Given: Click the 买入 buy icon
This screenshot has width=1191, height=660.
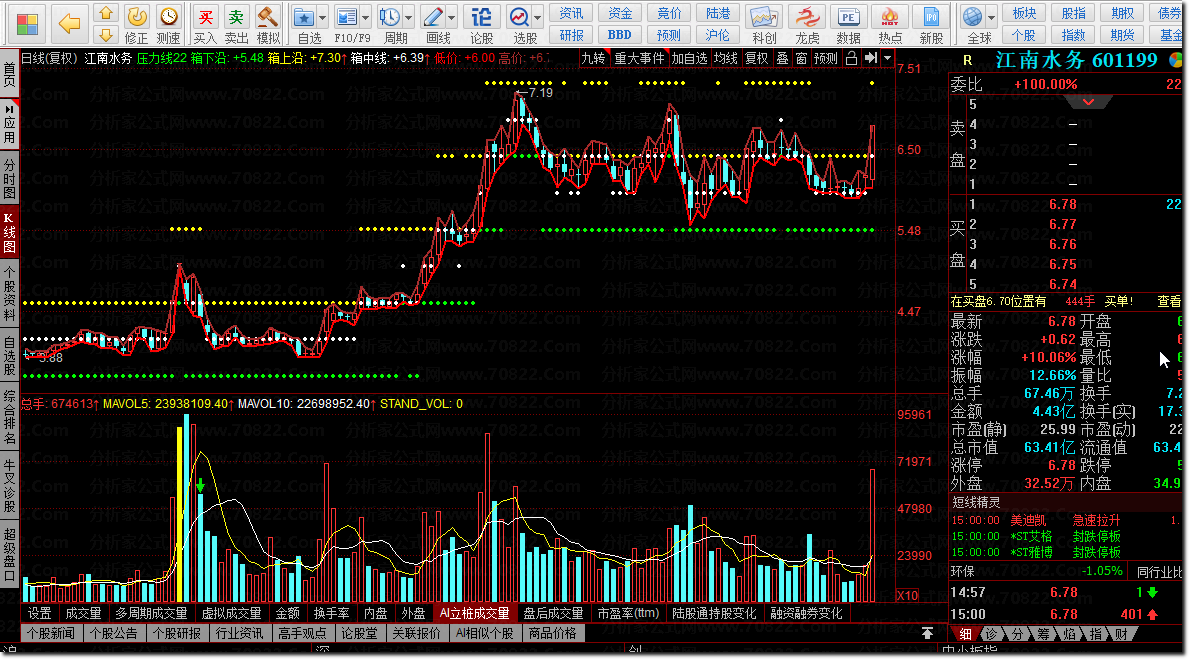Looking at the screenshot, I should (205, 17).
